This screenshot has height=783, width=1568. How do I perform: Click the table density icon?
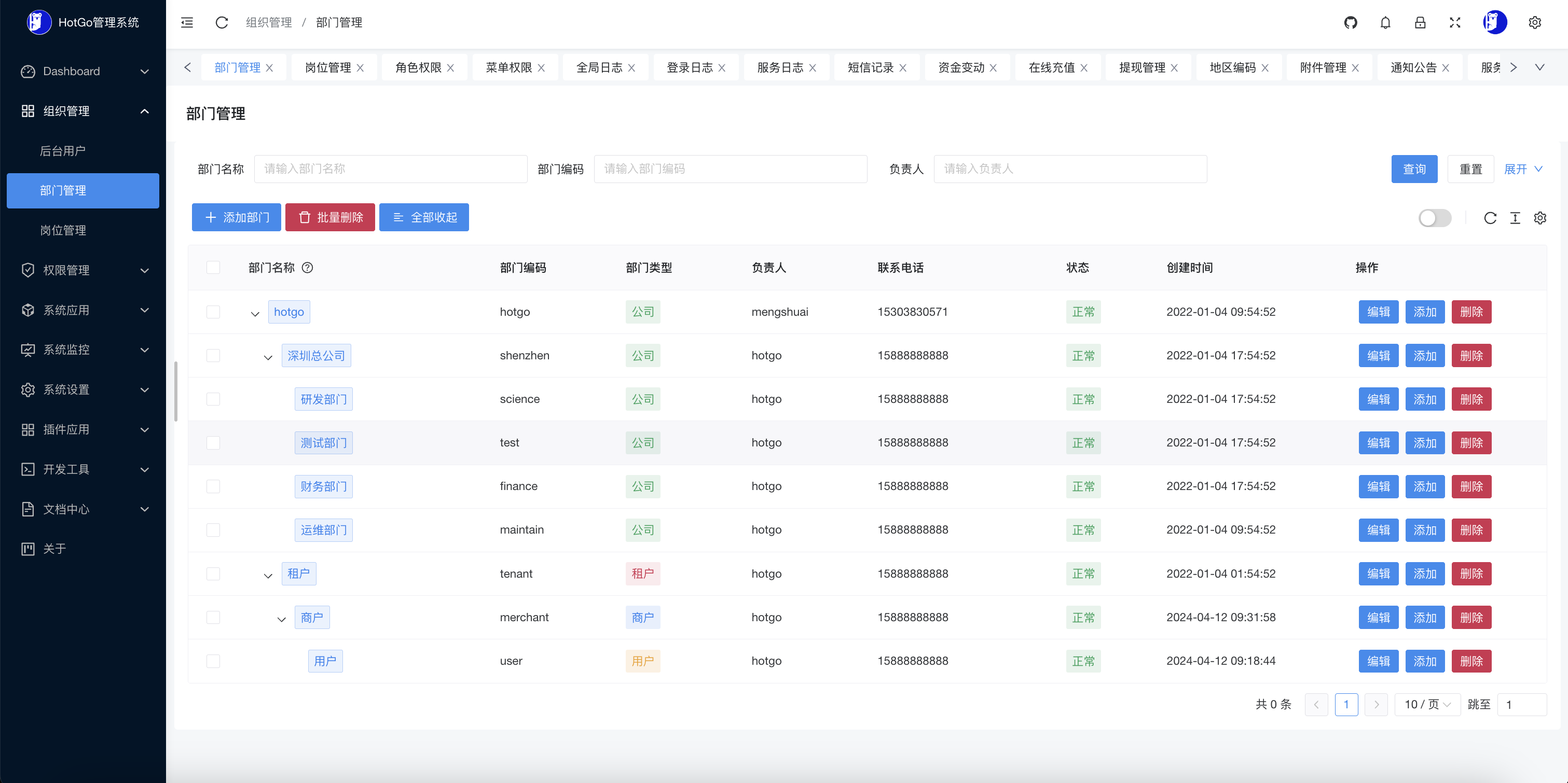point(1515,218)
